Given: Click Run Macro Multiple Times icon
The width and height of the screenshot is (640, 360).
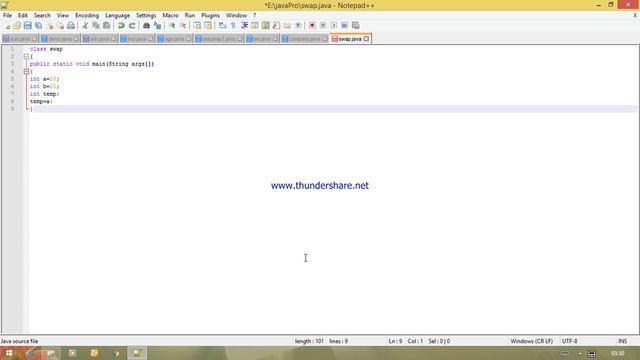Looking at the screenshot, I should [x=344, y=26].
